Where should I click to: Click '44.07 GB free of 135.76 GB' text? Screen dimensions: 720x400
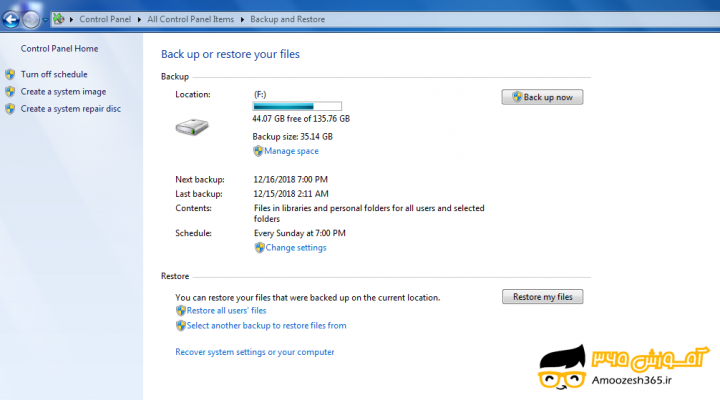301,119
